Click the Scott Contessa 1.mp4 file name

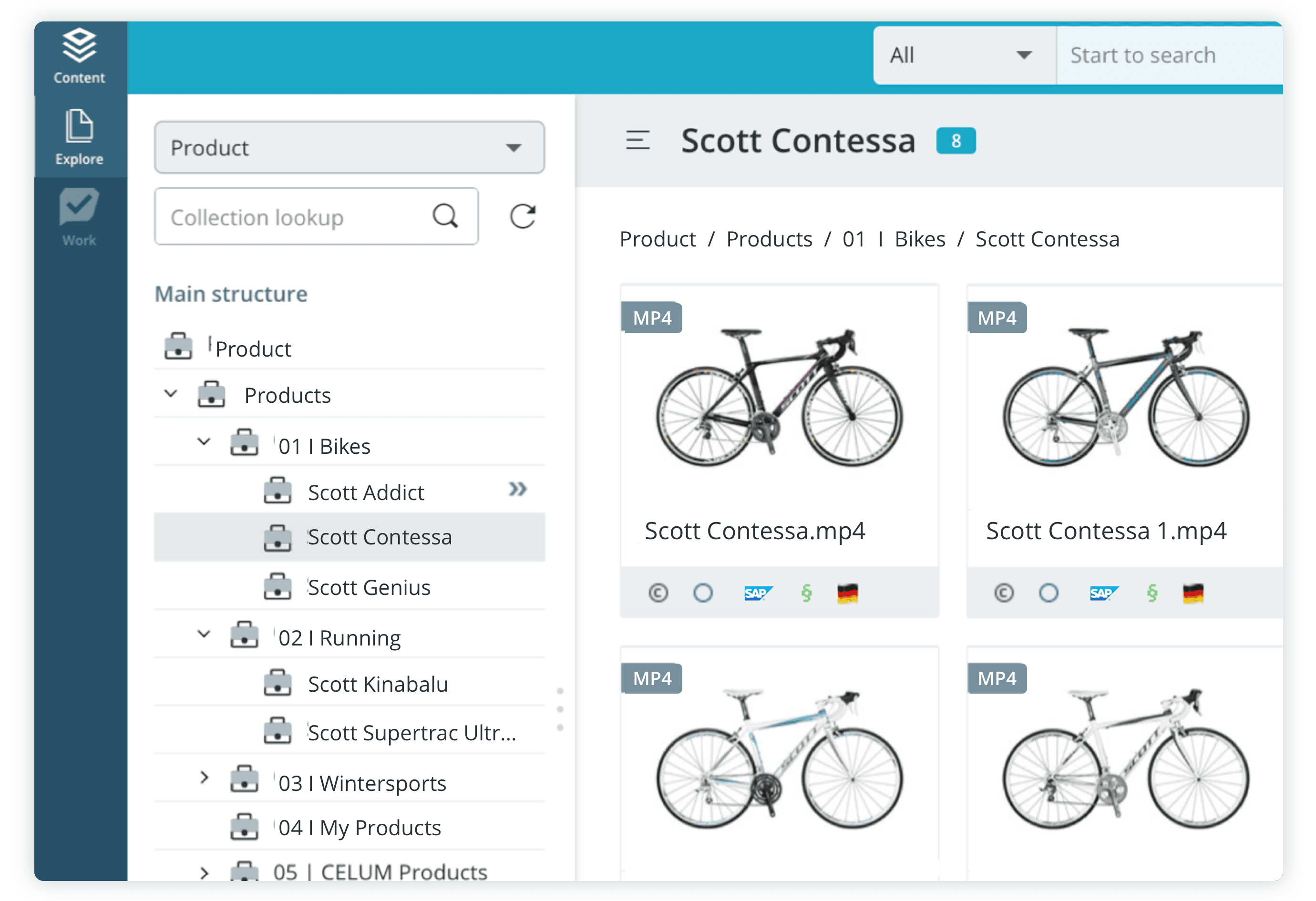click(1106, 531)
